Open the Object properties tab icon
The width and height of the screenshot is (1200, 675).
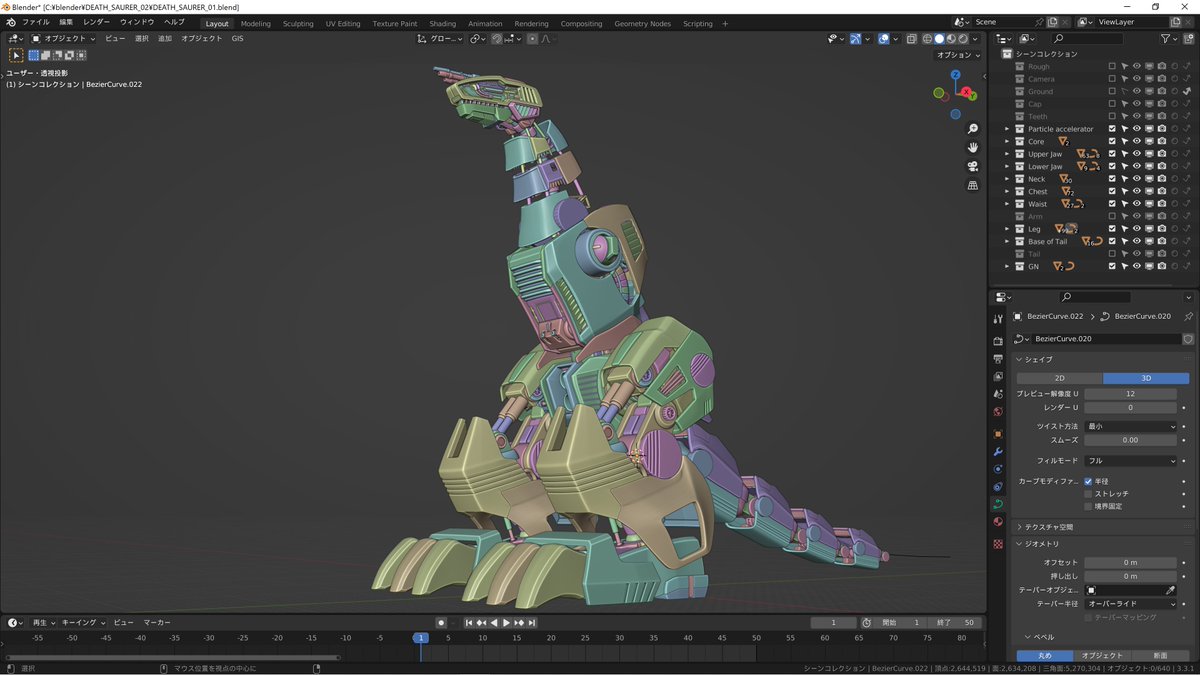(x=997, y=434)
